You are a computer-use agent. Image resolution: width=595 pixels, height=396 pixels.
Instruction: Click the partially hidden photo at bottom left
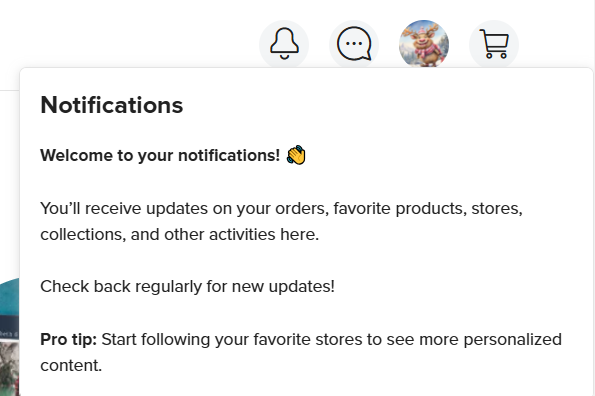9,362
